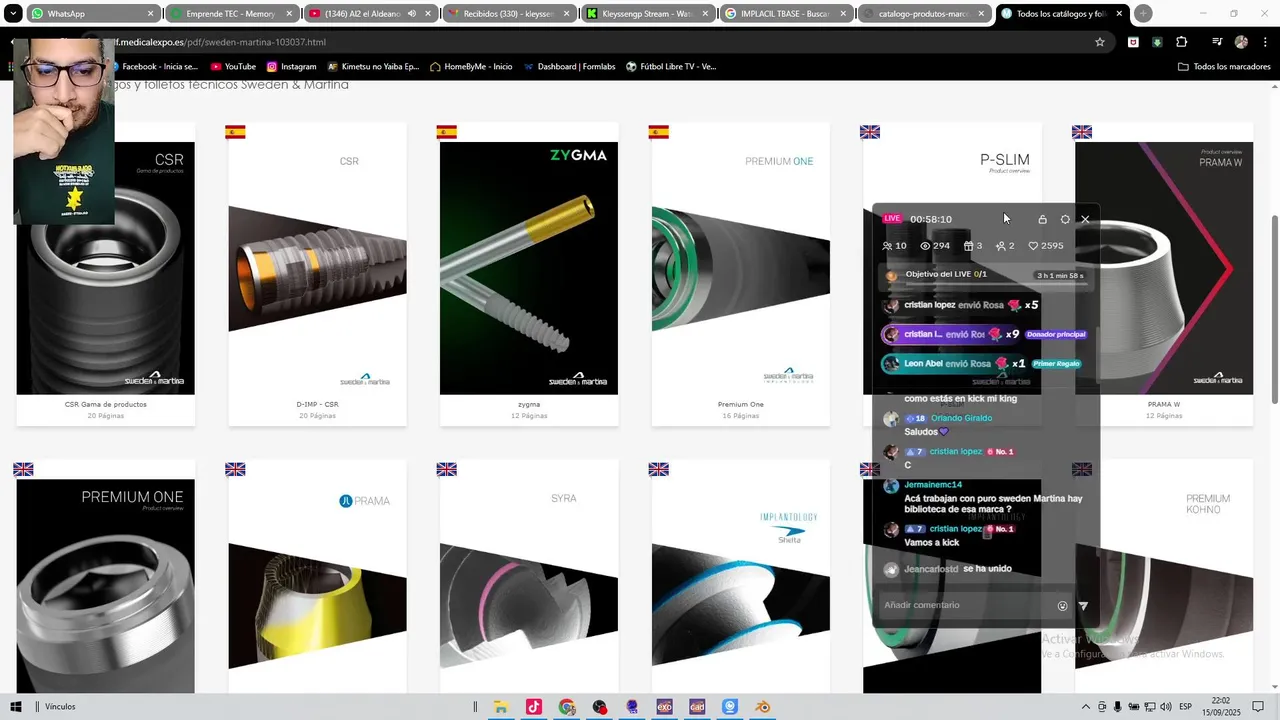Open the Zygma catalog thumbnail
Viewport: 1280px width, 720px height.
529,268
